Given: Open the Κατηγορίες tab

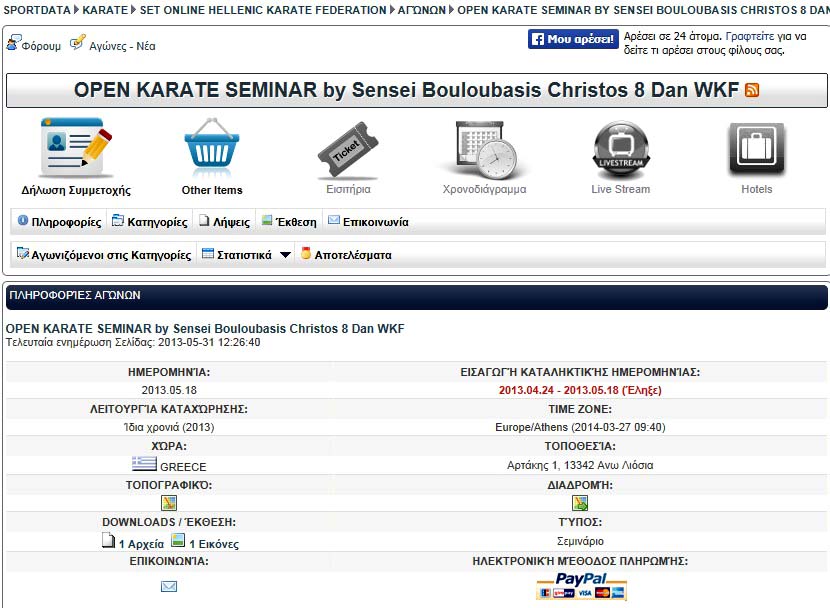Looking at the screenshot, I should point(150,222).
